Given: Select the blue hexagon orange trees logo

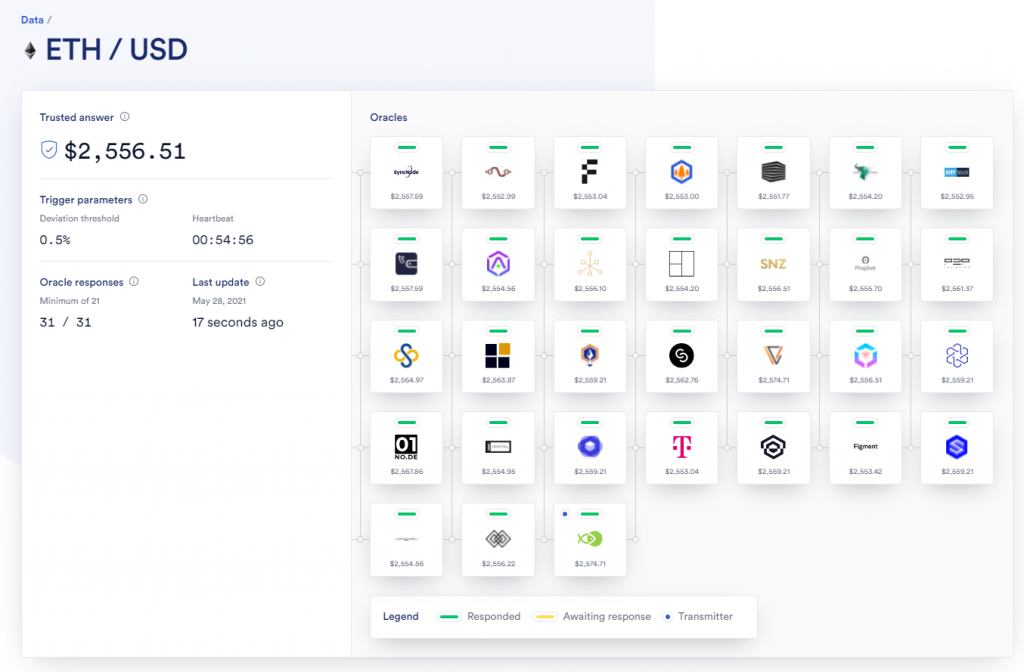Looking at the screenshot, I should click(x=682, y=172).
